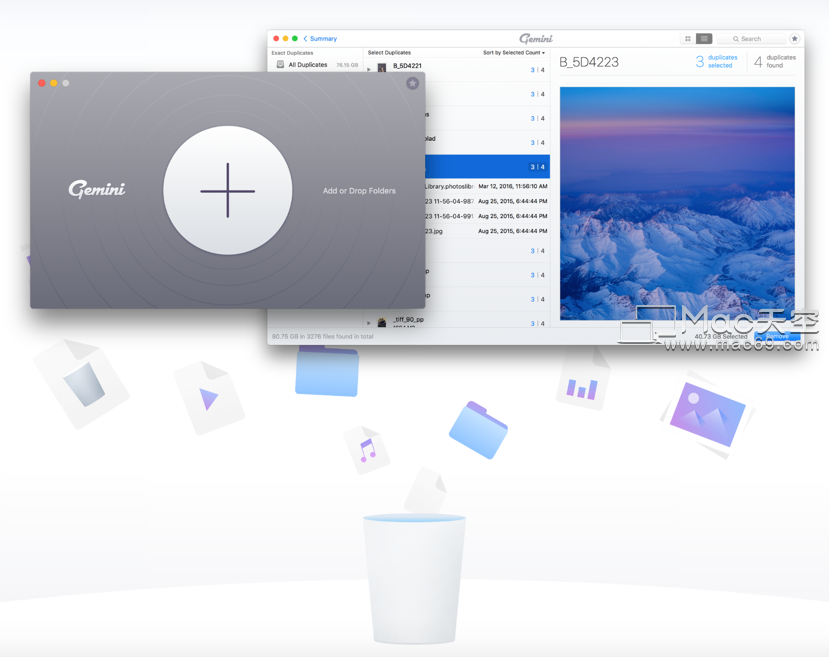
Task: Select the file row ending 11-56-04-987
Action: pos(486,201)
